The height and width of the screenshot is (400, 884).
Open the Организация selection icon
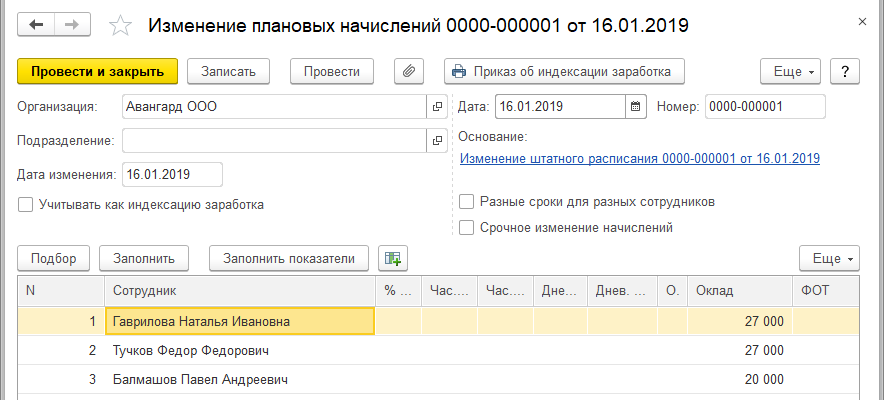point(436,106)
